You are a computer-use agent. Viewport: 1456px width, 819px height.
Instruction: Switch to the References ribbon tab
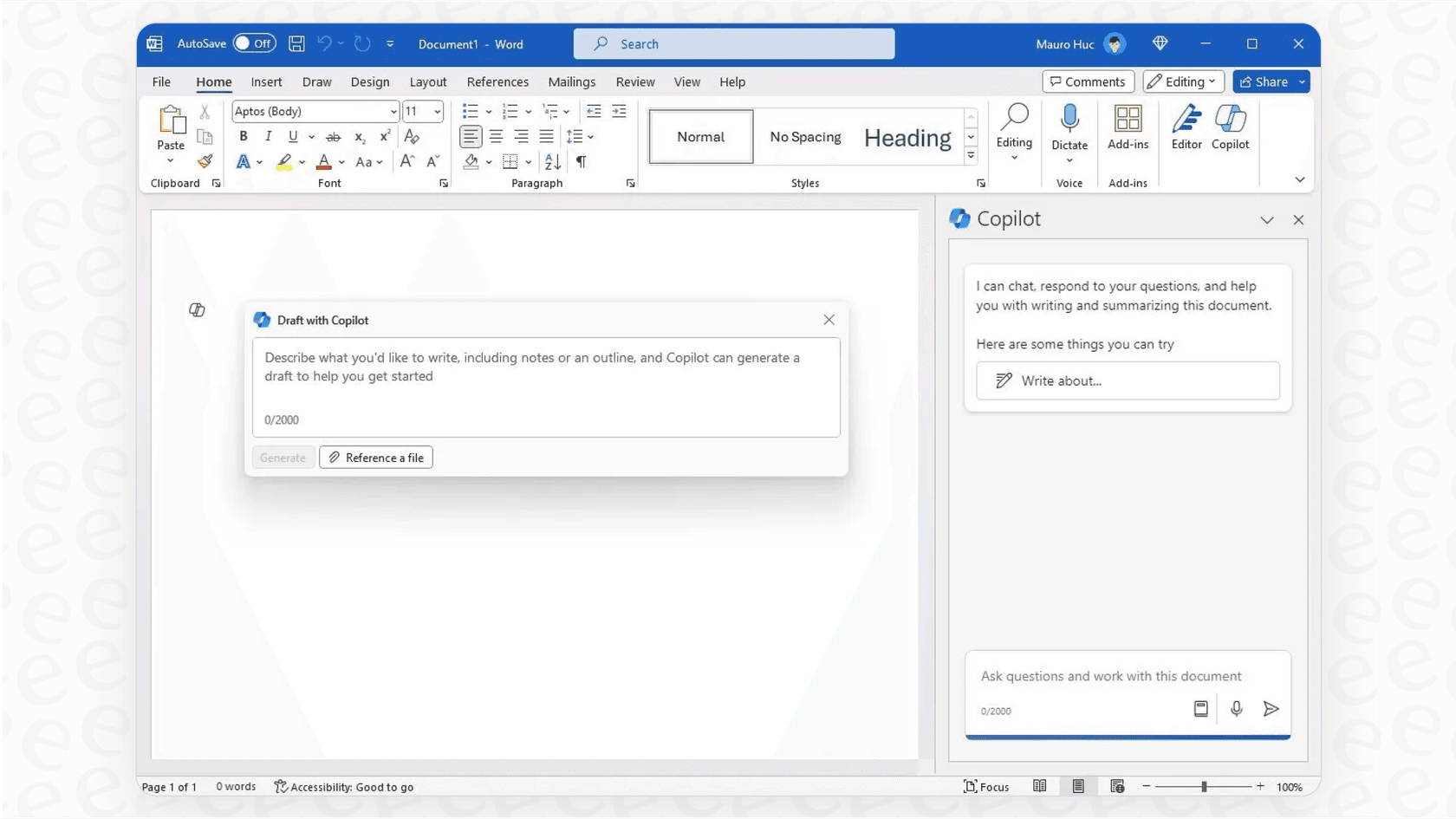497,81
